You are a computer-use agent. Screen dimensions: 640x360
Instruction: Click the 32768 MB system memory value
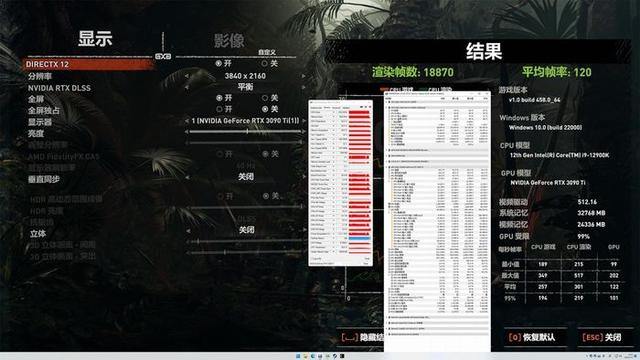[x=591, y=213]
